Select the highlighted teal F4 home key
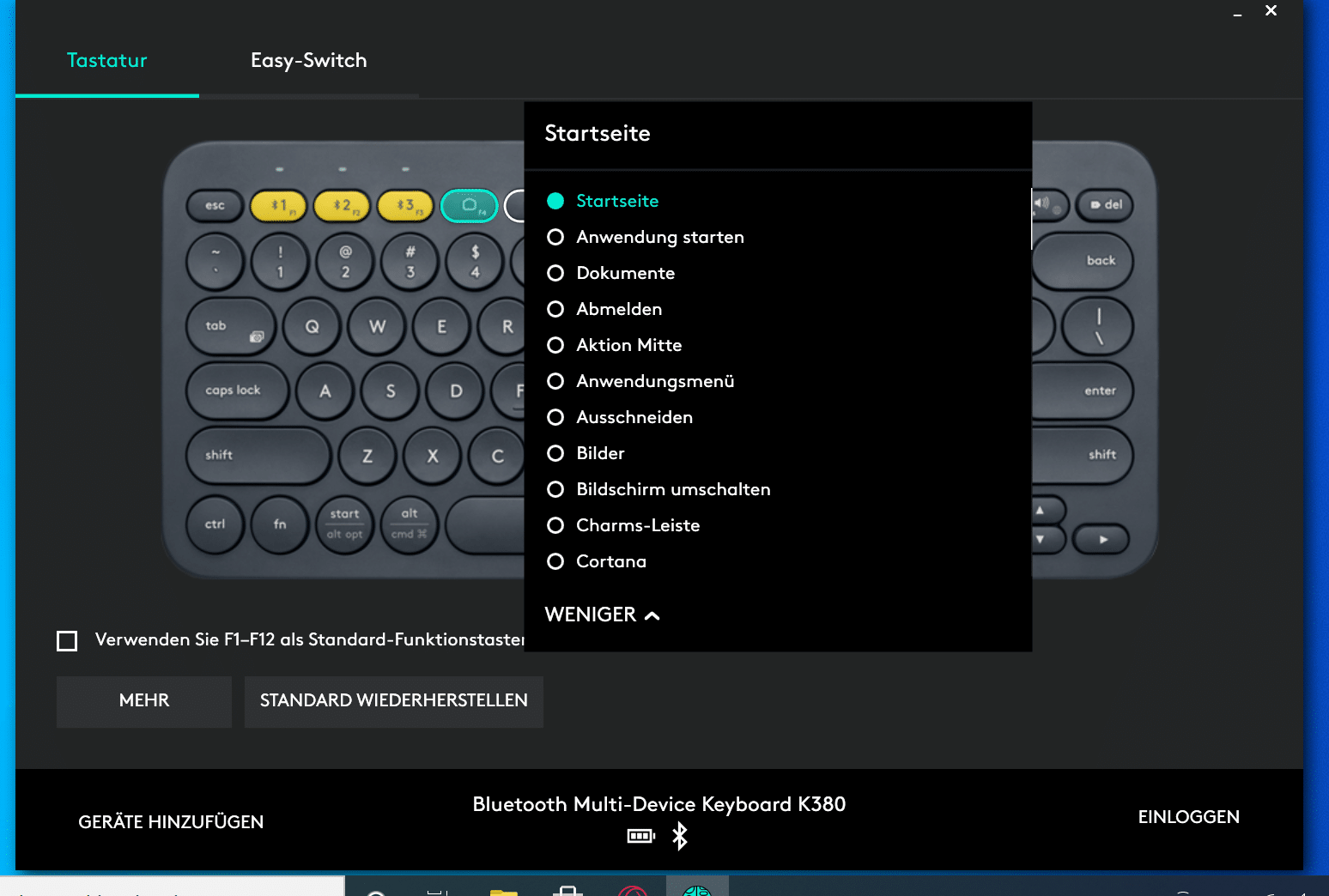Image resolution: width=1329 pixels, height=896 pixels. point(469,206)
